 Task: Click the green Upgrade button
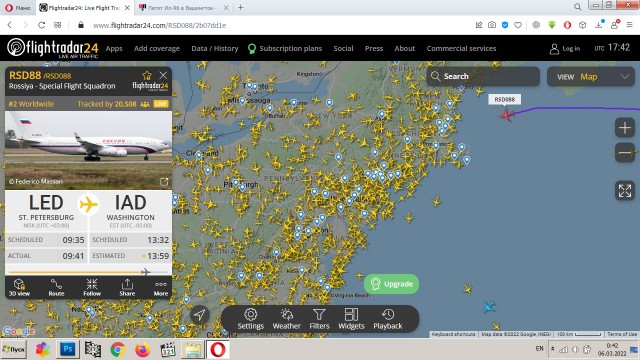391,284
